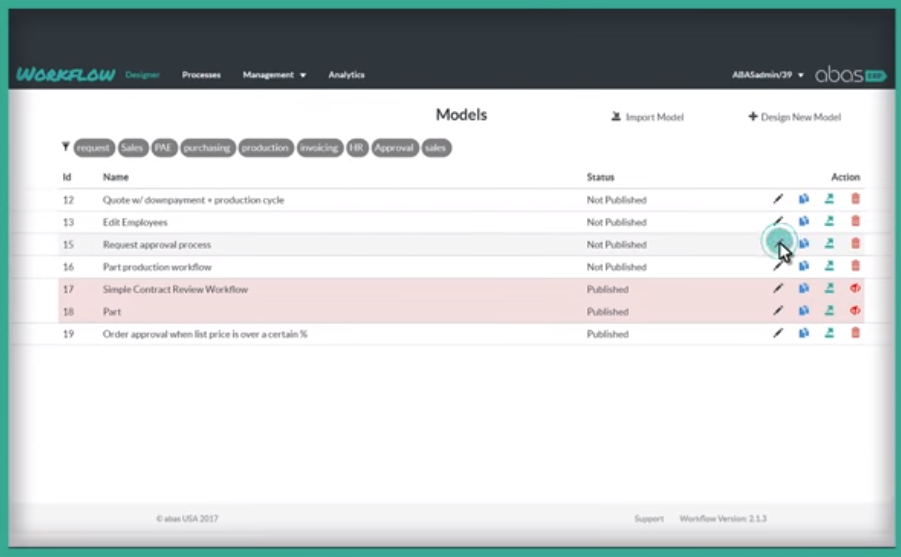Open the Management dropdown menu
This screenshot has width=901, height=557.
pos(274,75)
